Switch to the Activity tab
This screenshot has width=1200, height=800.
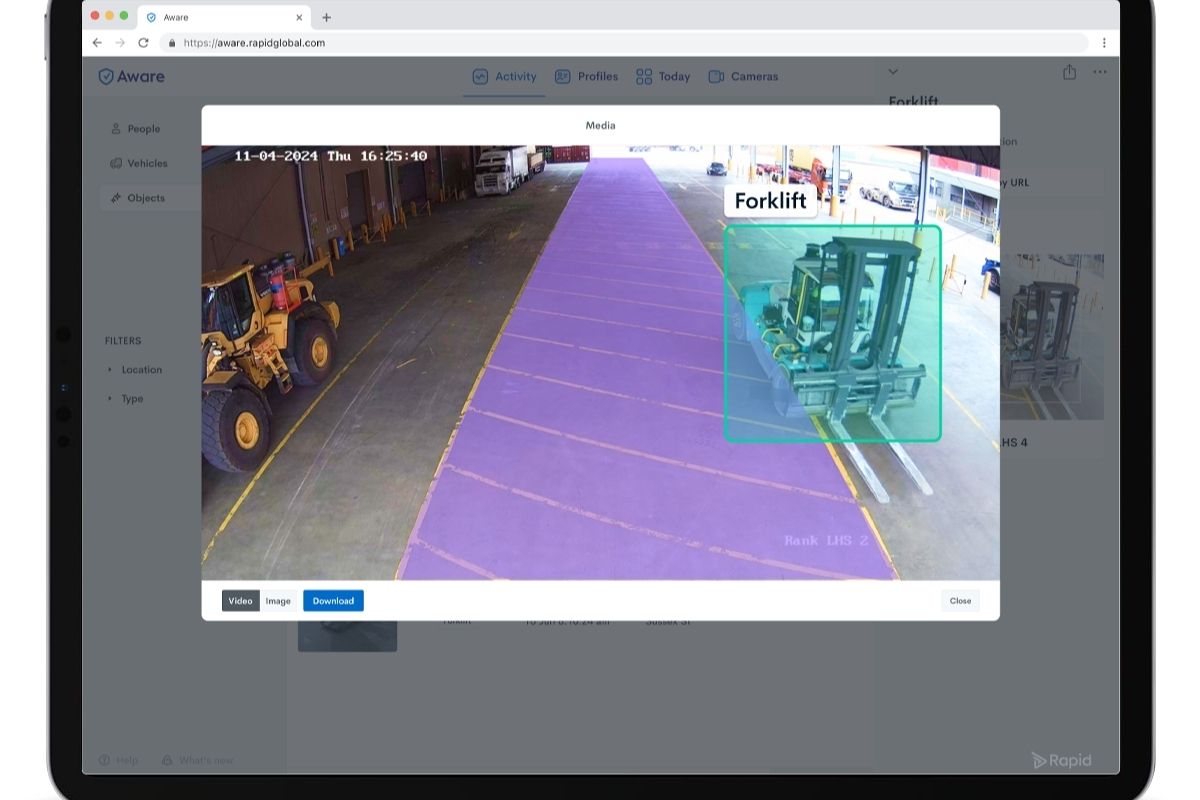coord(514,76)
